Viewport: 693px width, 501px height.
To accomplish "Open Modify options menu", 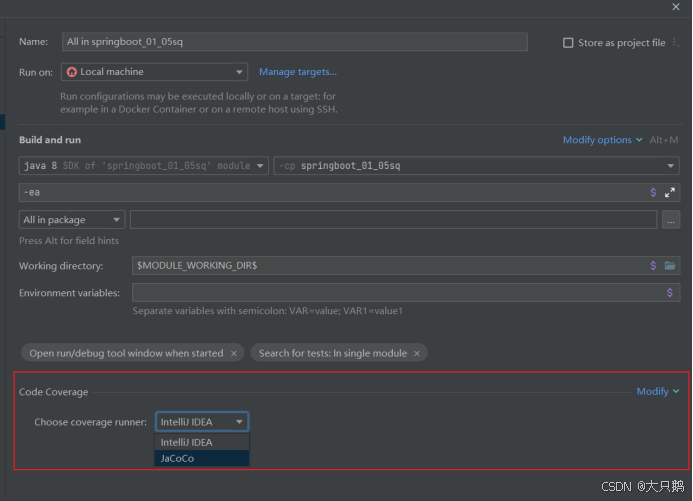I will click(602, 140).
